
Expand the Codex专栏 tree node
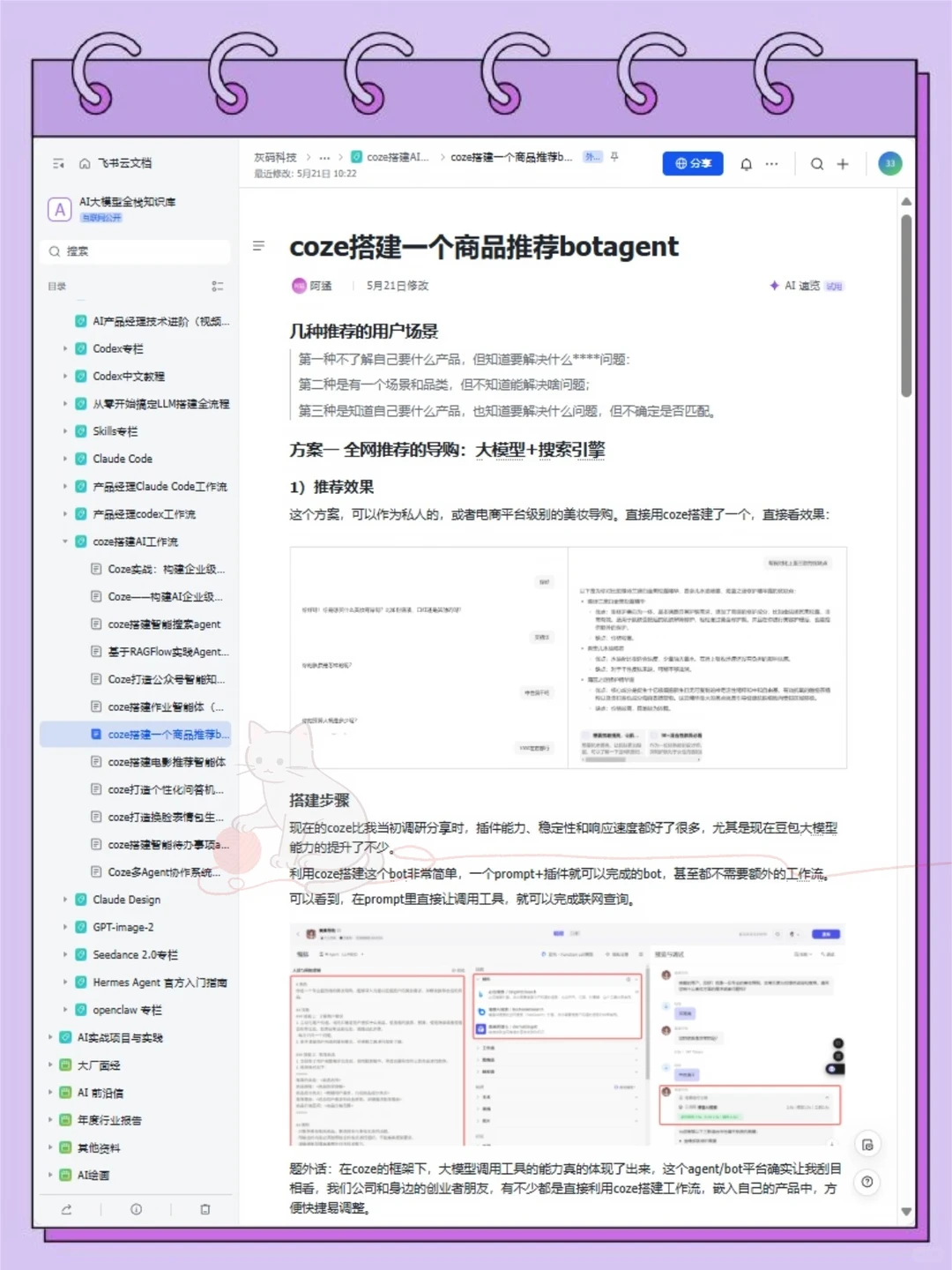tap(65, 348)
